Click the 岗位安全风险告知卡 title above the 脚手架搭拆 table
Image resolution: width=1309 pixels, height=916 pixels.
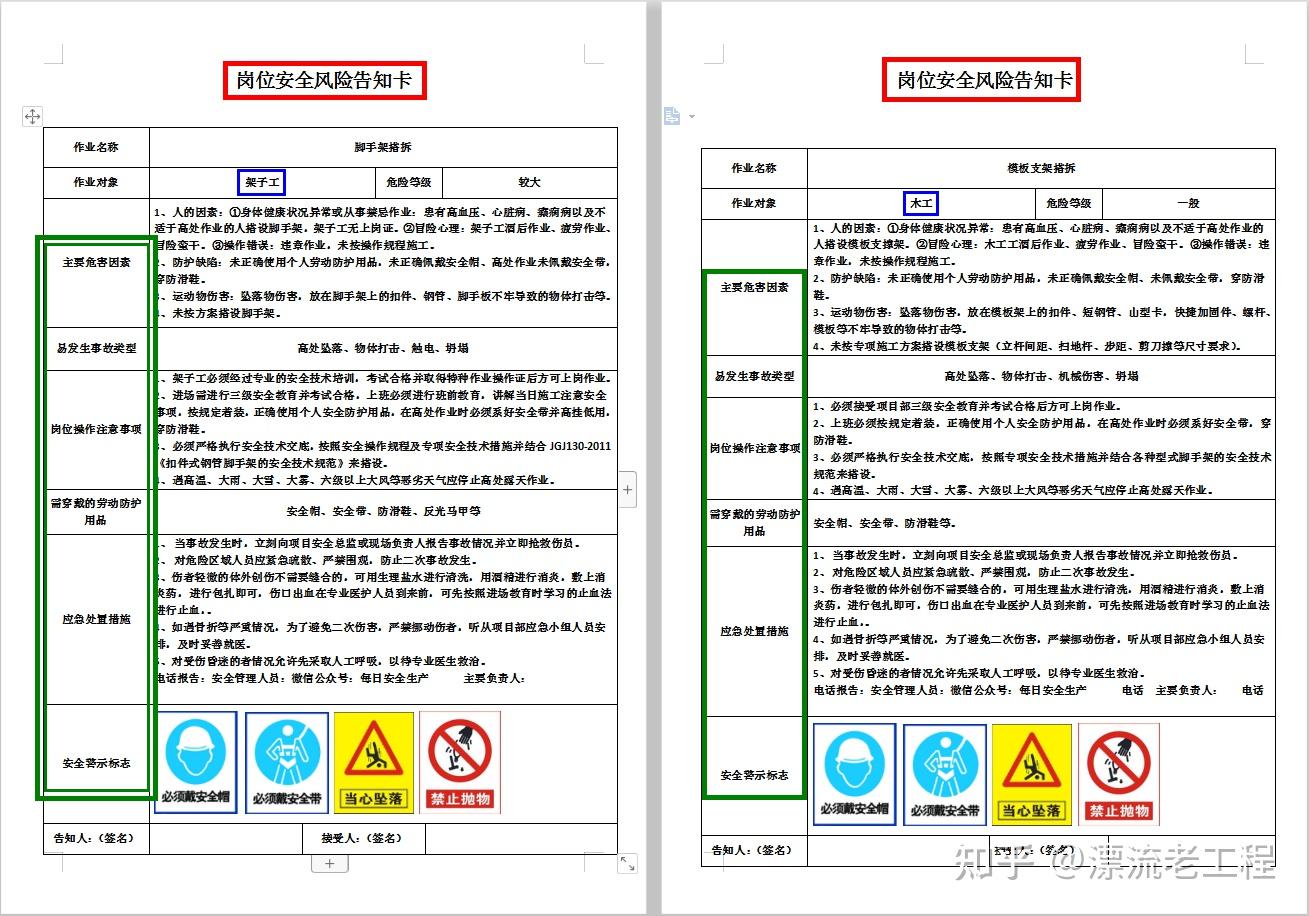point(324,80)
